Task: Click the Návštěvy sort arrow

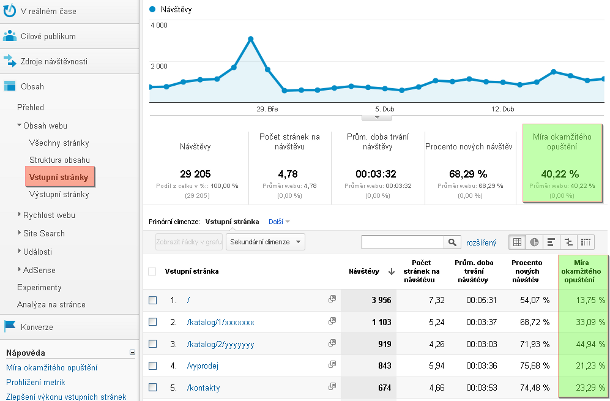Action: tap(391, 271)
